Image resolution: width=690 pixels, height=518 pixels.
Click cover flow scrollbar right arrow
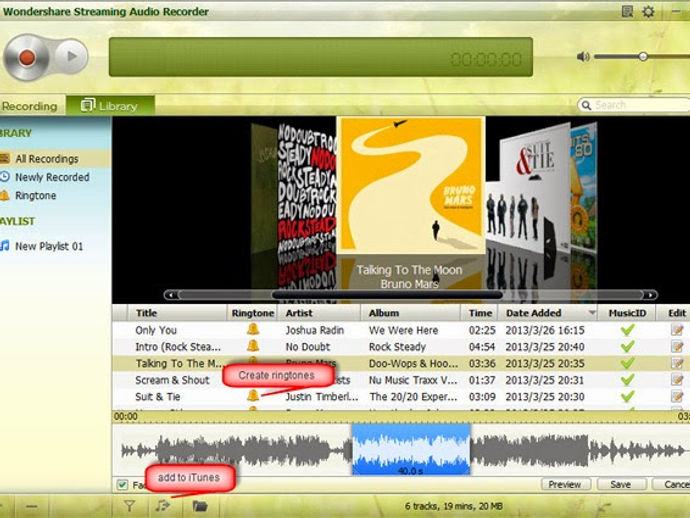(650, 295)
